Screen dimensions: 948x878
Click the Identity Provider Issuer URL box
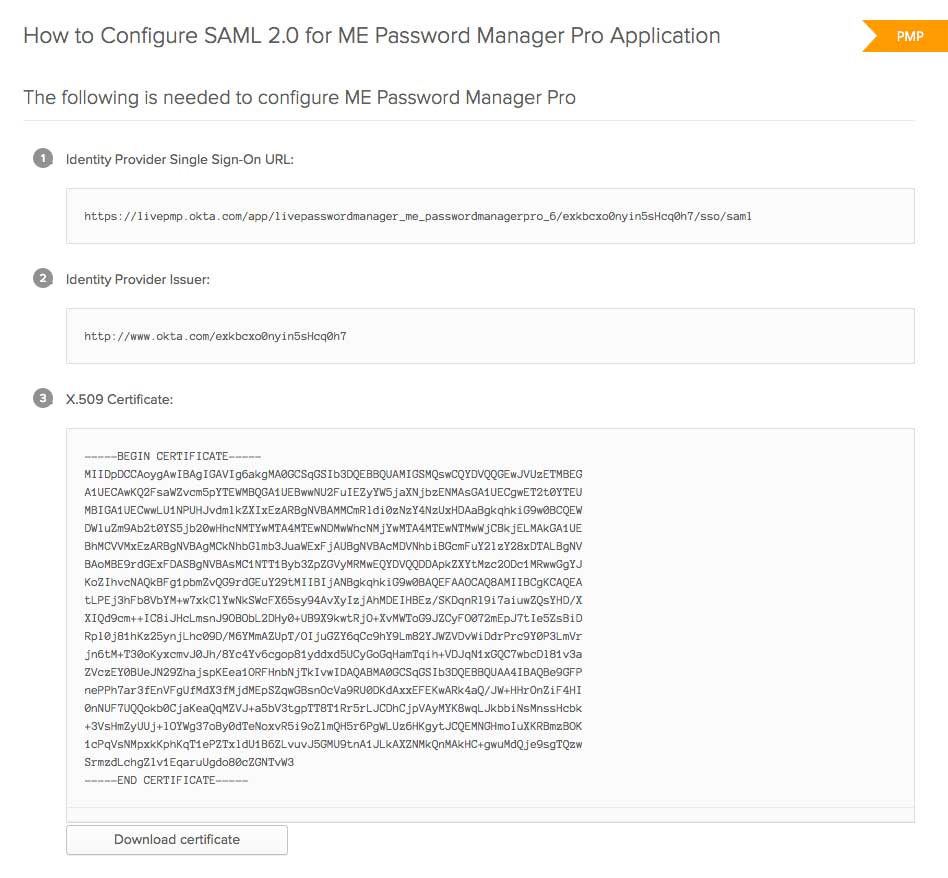click(x=490, y=336)
